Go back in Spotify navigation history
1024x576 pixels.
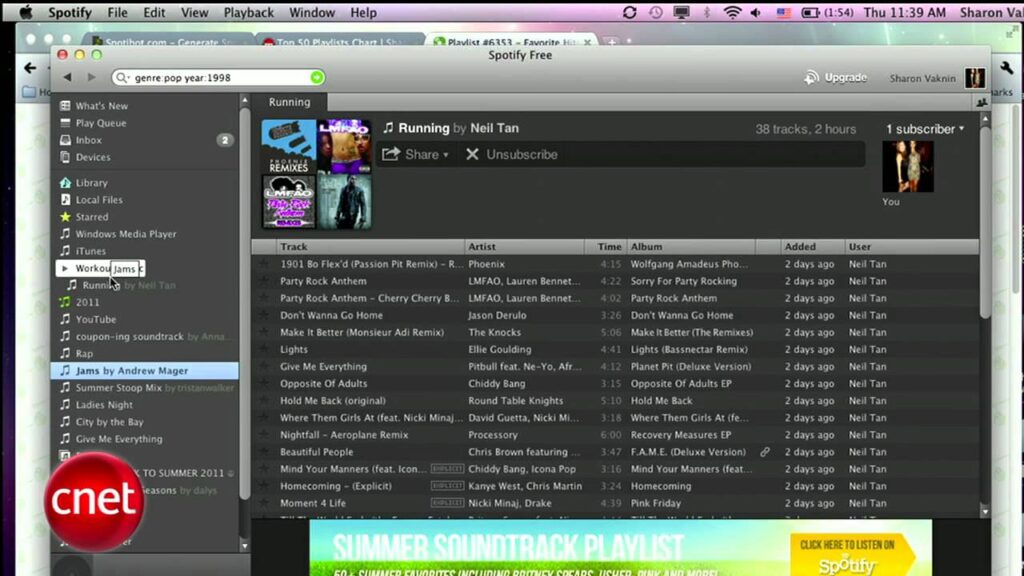coord(67,77)
